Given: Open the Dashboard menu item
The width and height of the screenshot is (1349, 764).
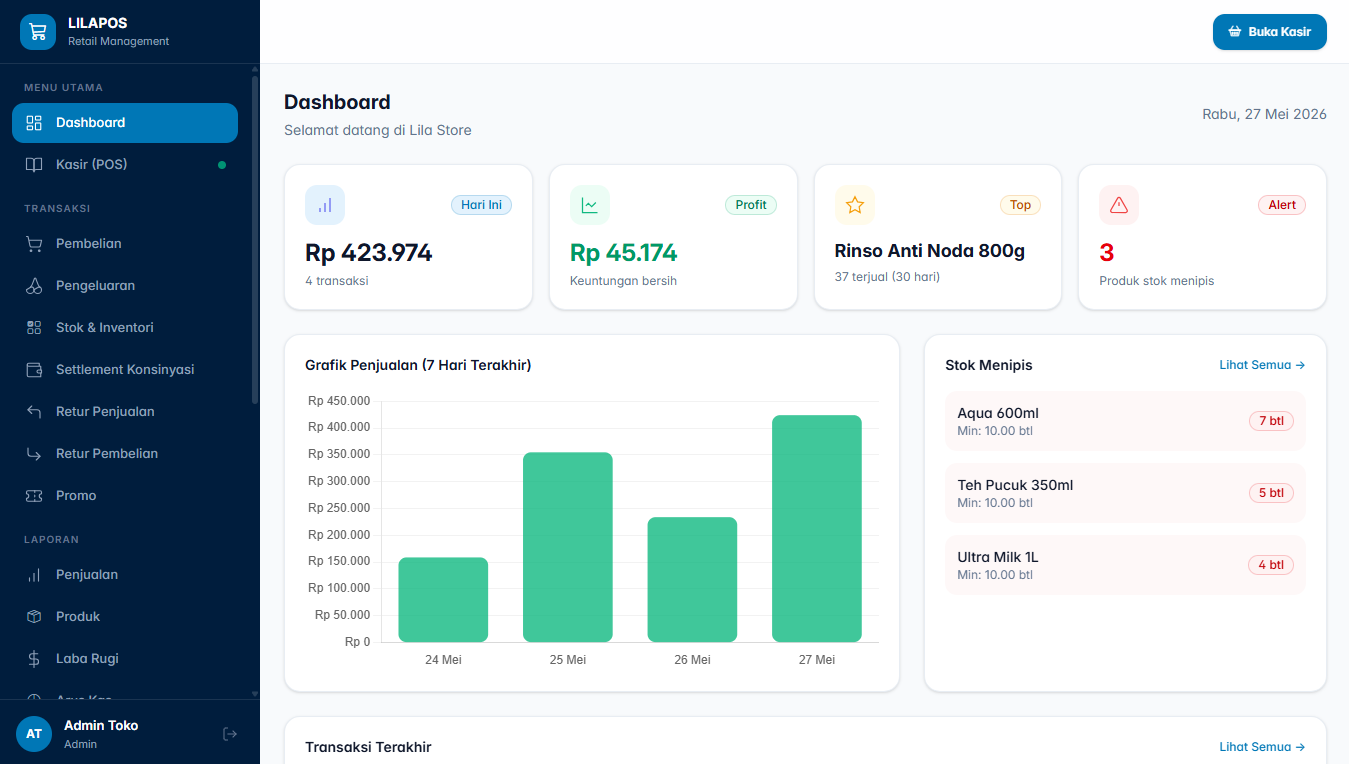Looking at the screenshot, I should pos(125,123).
